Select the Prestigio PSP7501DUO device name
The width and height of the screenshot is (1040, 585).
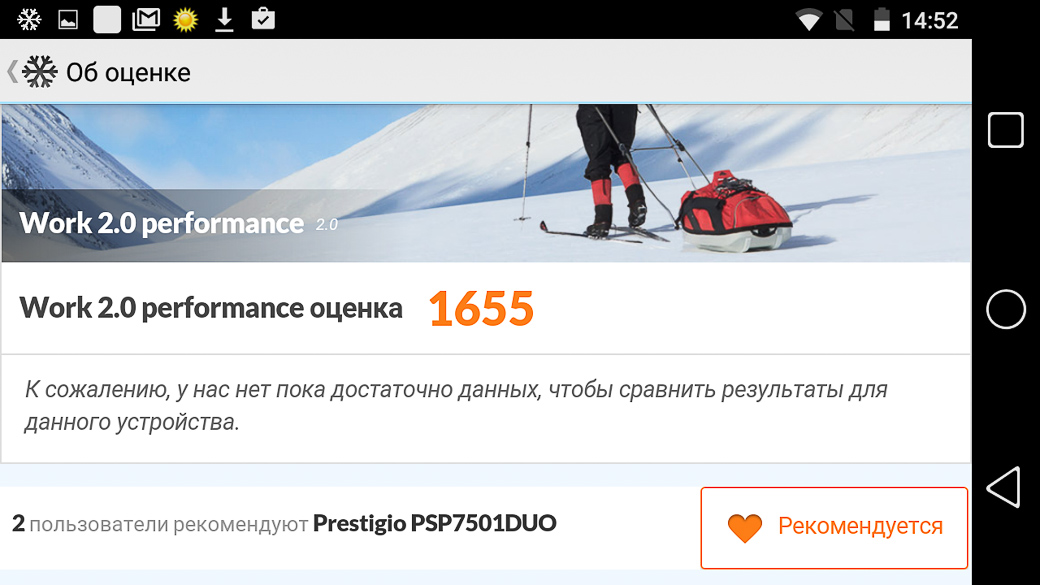coord(434,523)
